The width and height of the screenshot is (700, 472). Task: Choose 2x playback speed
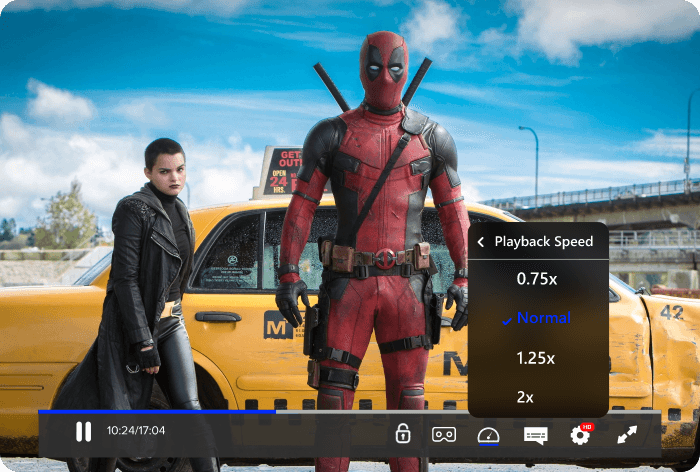click(525, 397)
